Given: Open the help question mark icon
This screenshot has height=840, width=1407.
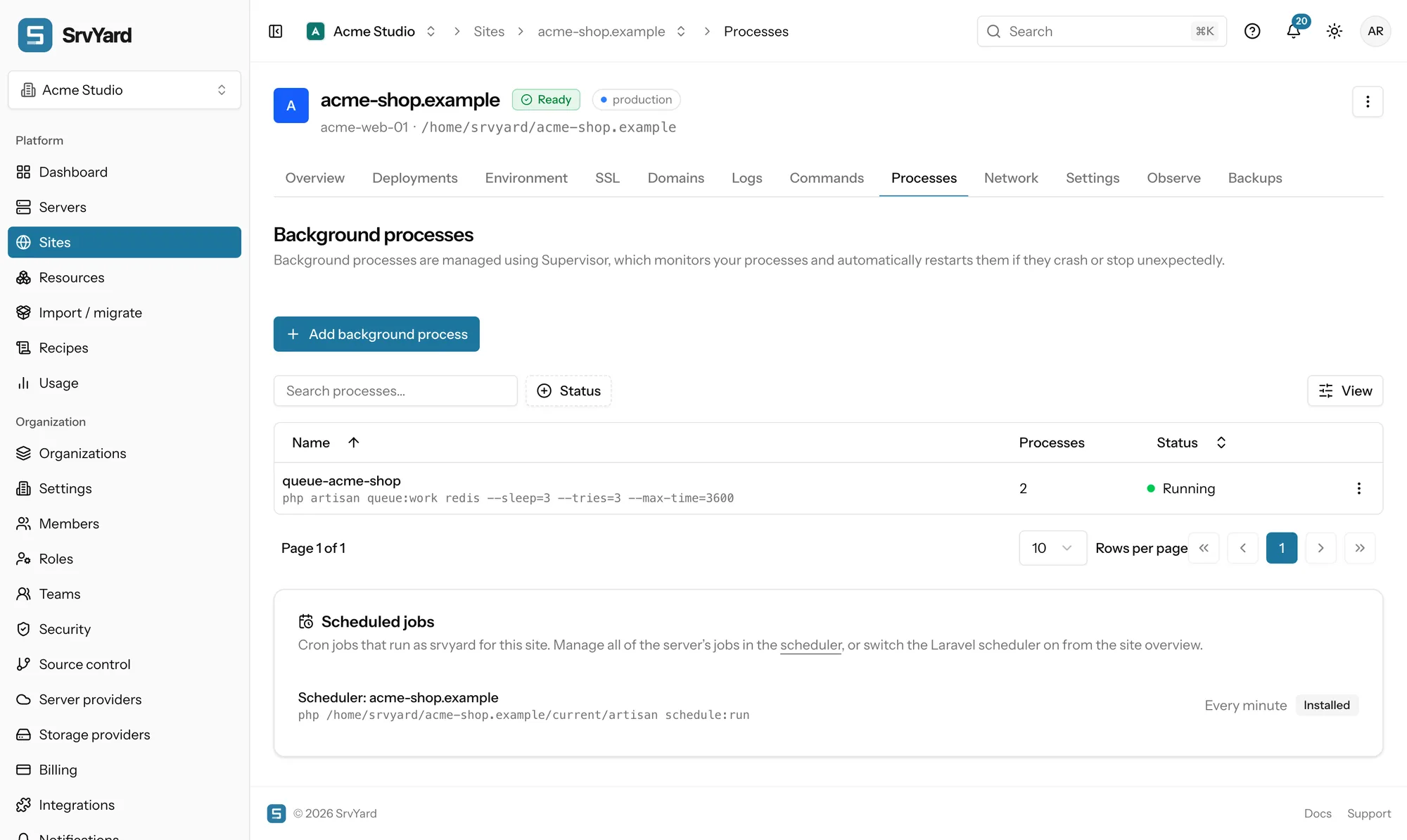Looking at the screenshot, I should pos(1252,31).
